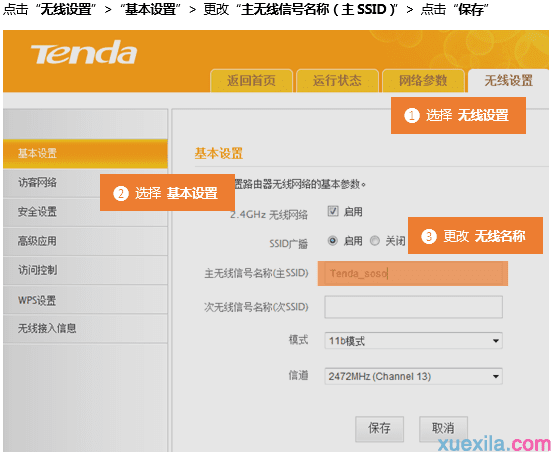Open the 网络参数 tab

click(423, 81)
